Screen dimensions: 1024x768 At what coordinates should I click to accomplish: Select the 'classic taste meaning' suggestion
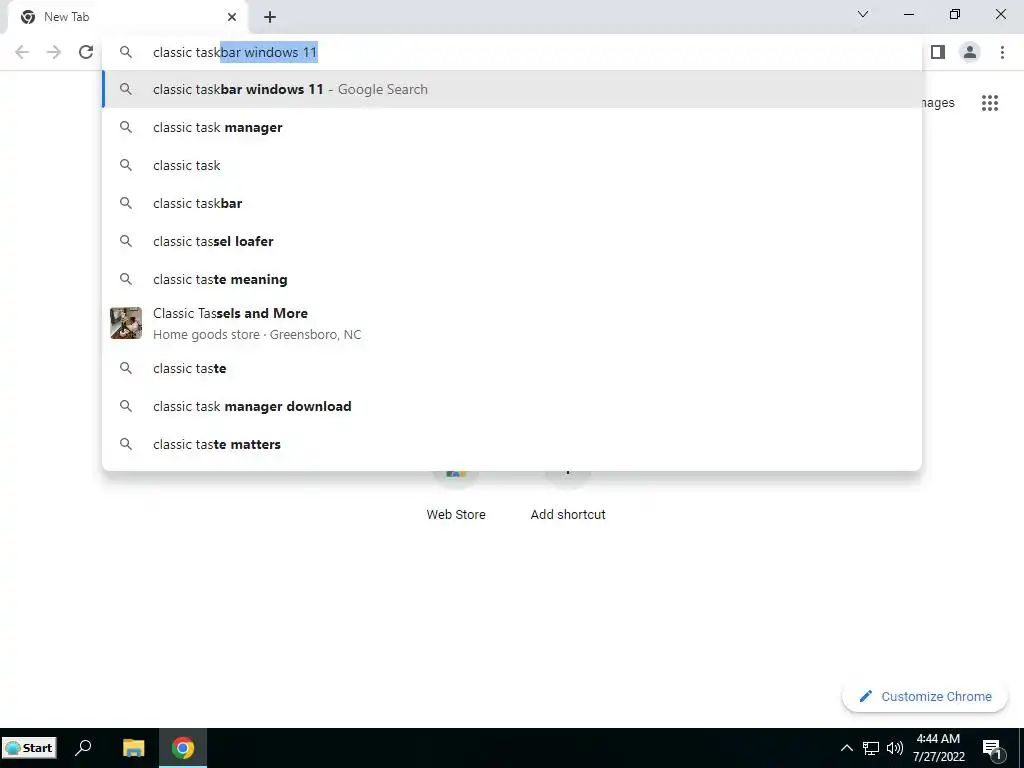513,279
